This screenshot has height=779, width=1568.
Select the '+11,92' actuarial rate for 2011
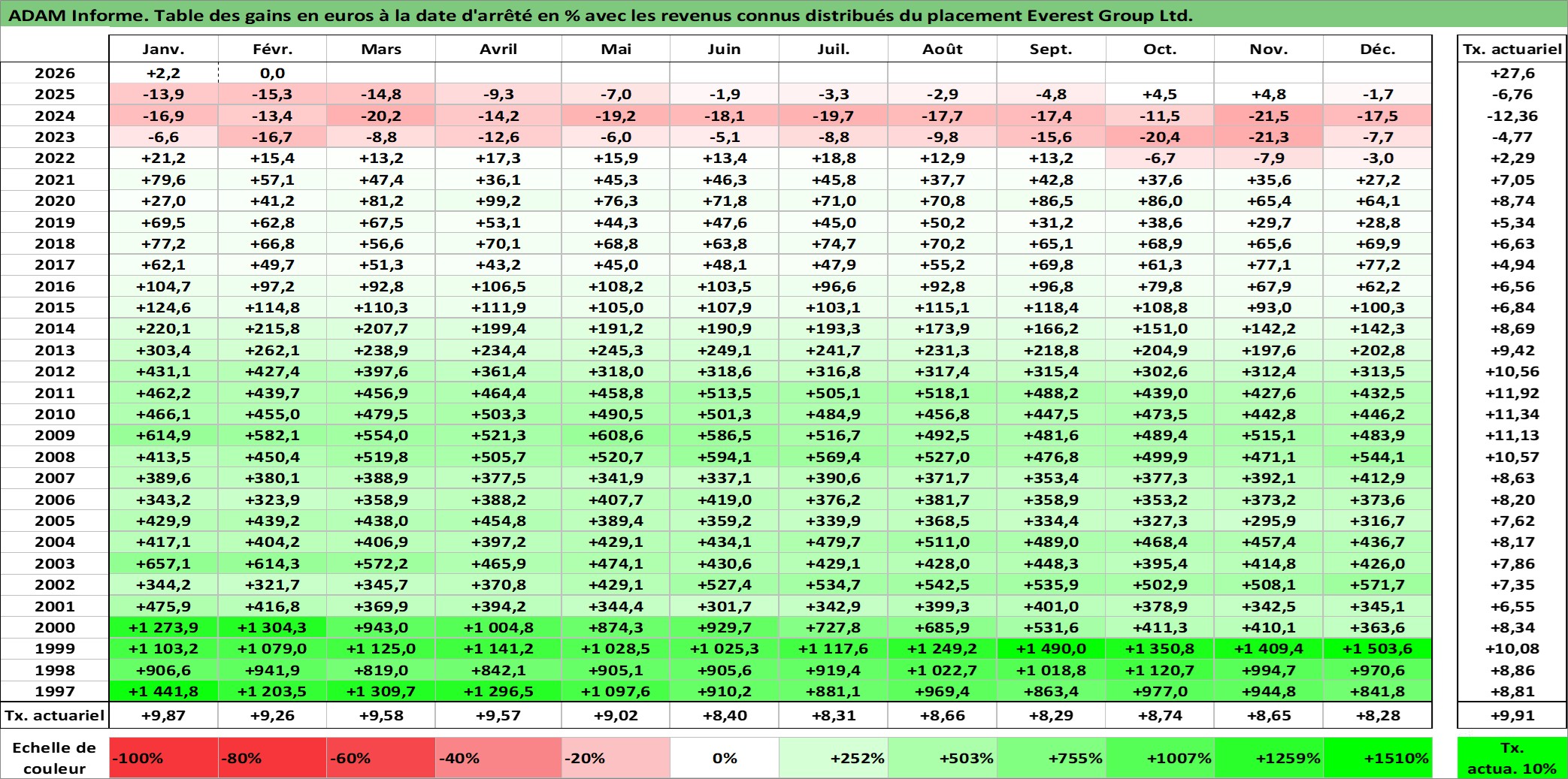pyautogui.click(x=1512, y=393)
